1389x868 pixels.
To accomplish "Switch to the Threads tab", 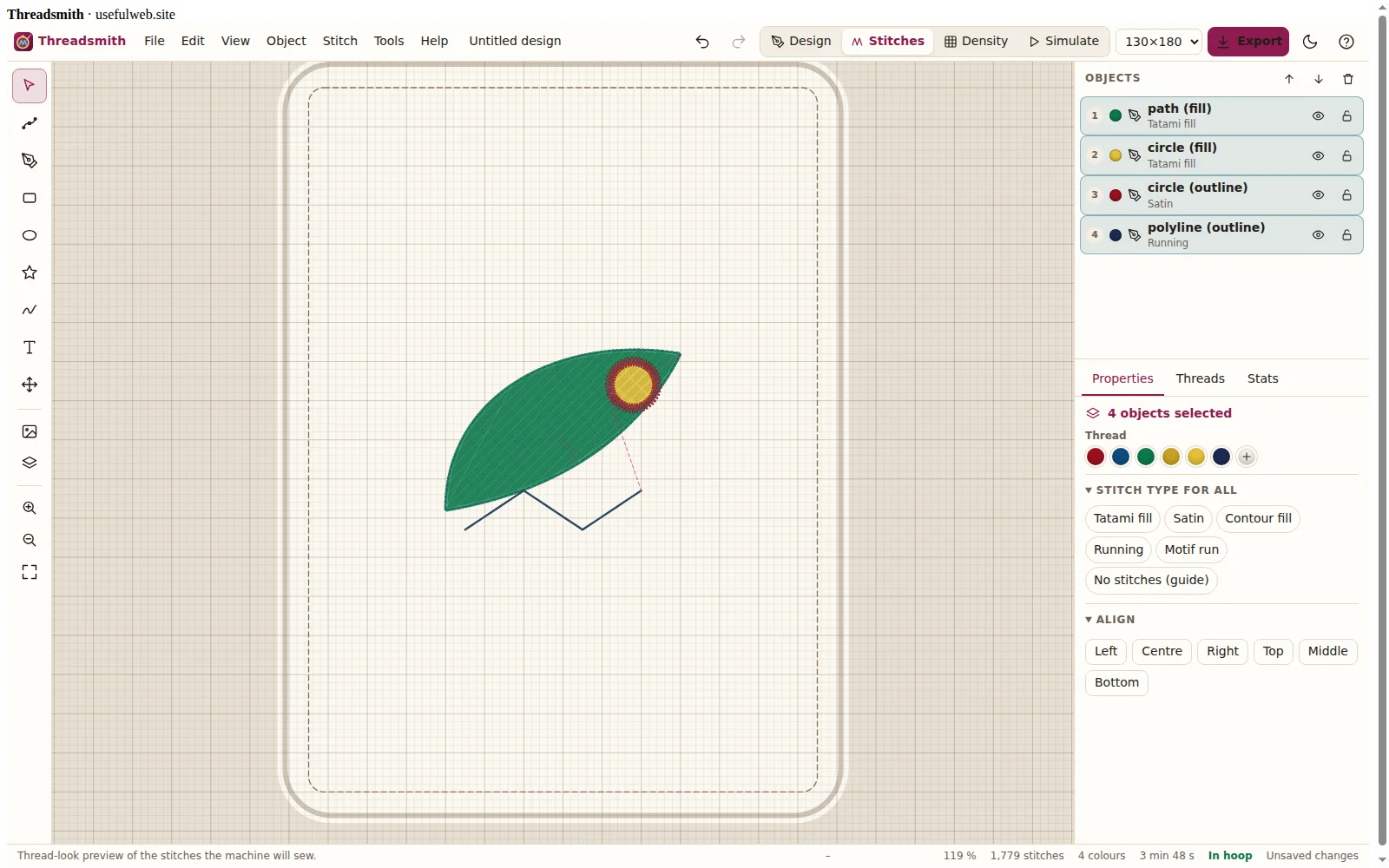I will click(x=1201, y=378).
